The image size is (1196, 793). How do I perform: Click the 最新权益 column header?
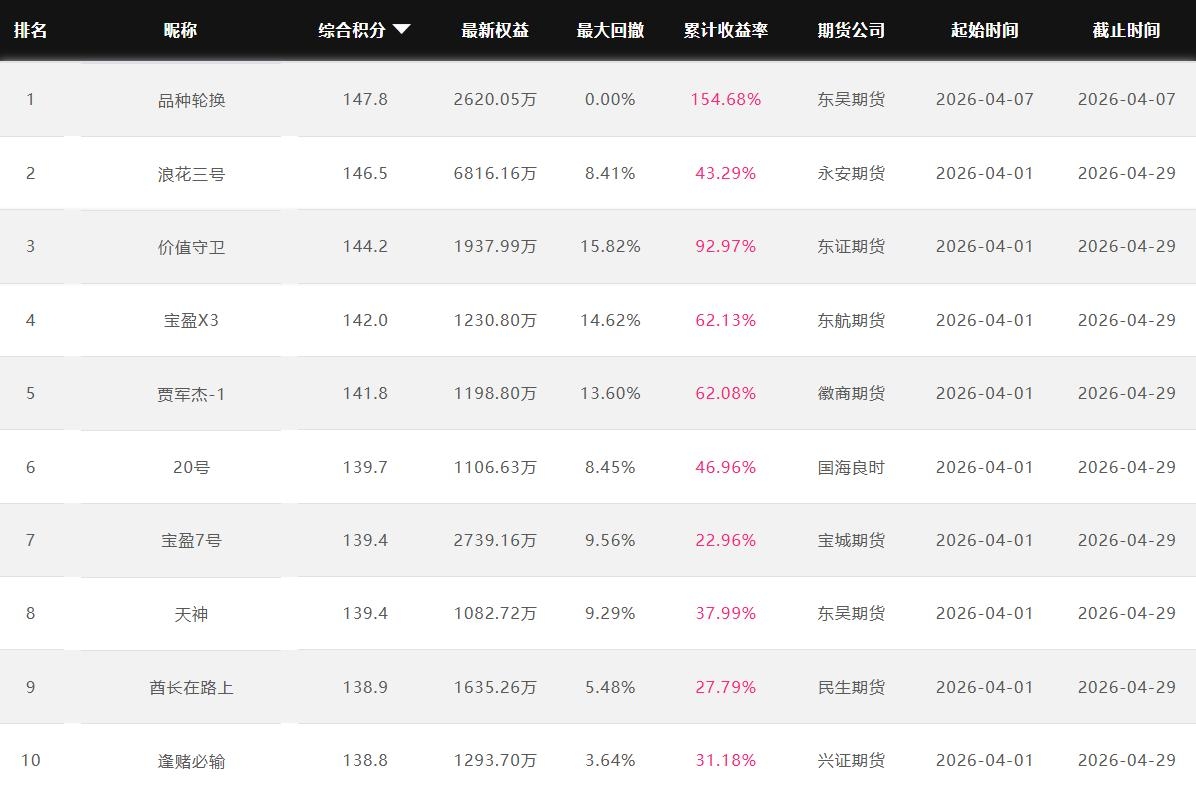[495, 30]
